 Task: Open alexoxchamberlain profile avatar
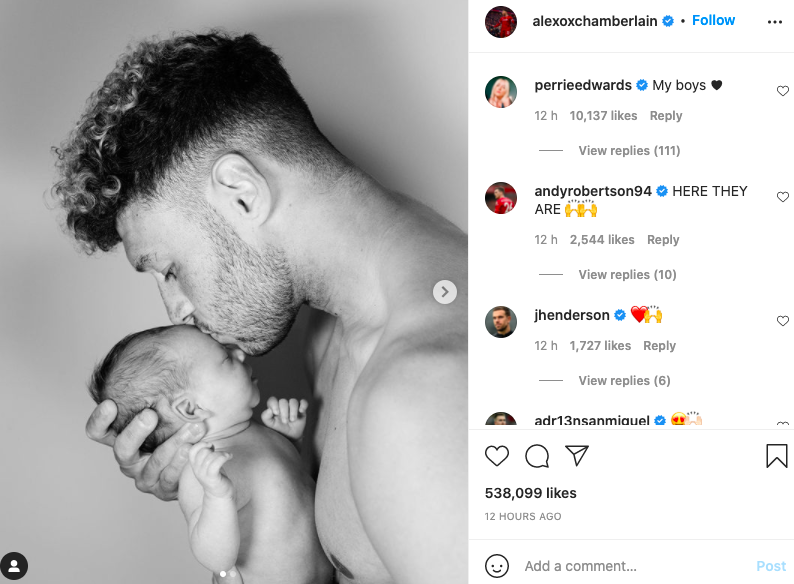501,22
